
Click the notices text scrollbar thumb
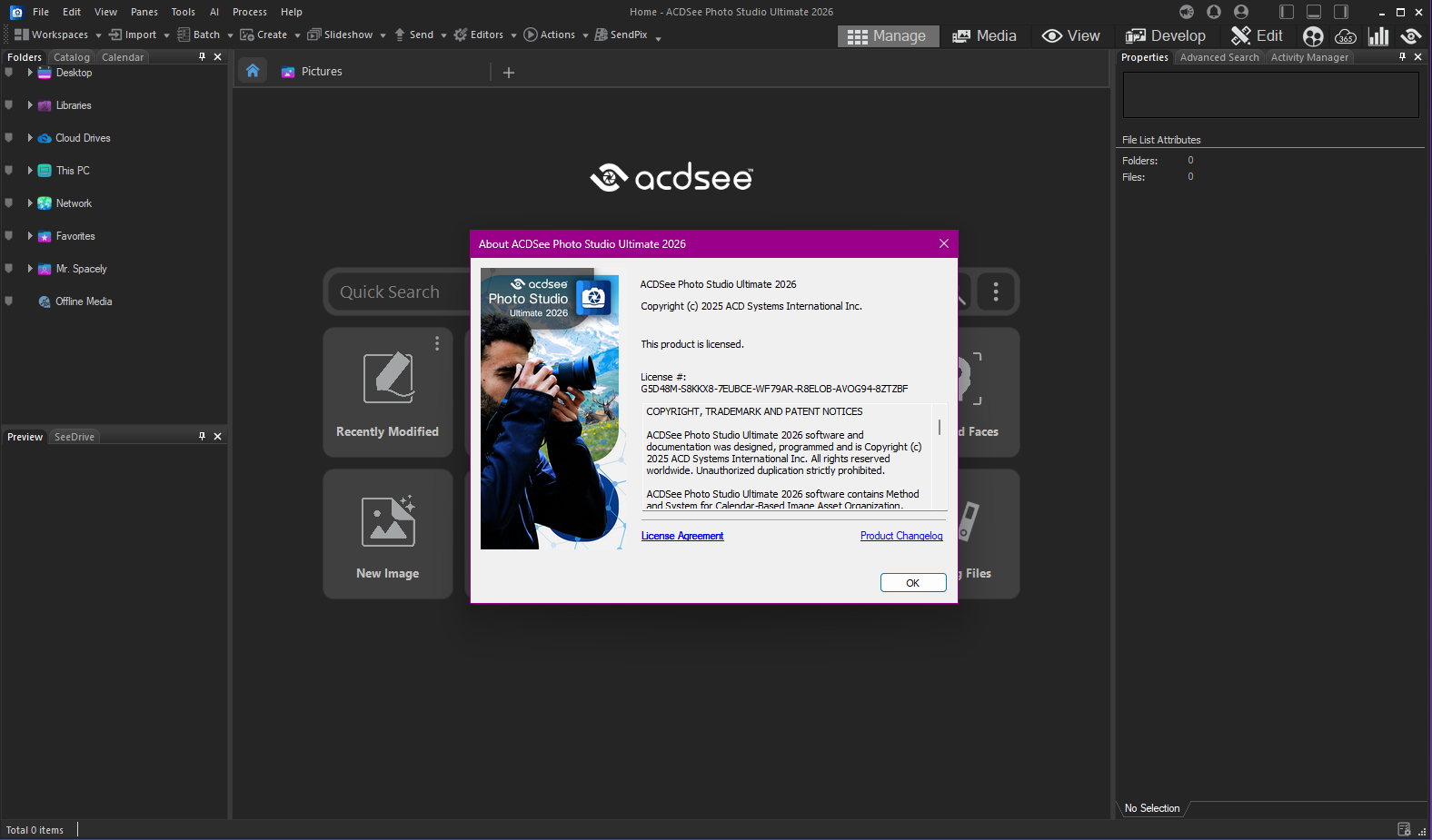click(x=940, y=427)
